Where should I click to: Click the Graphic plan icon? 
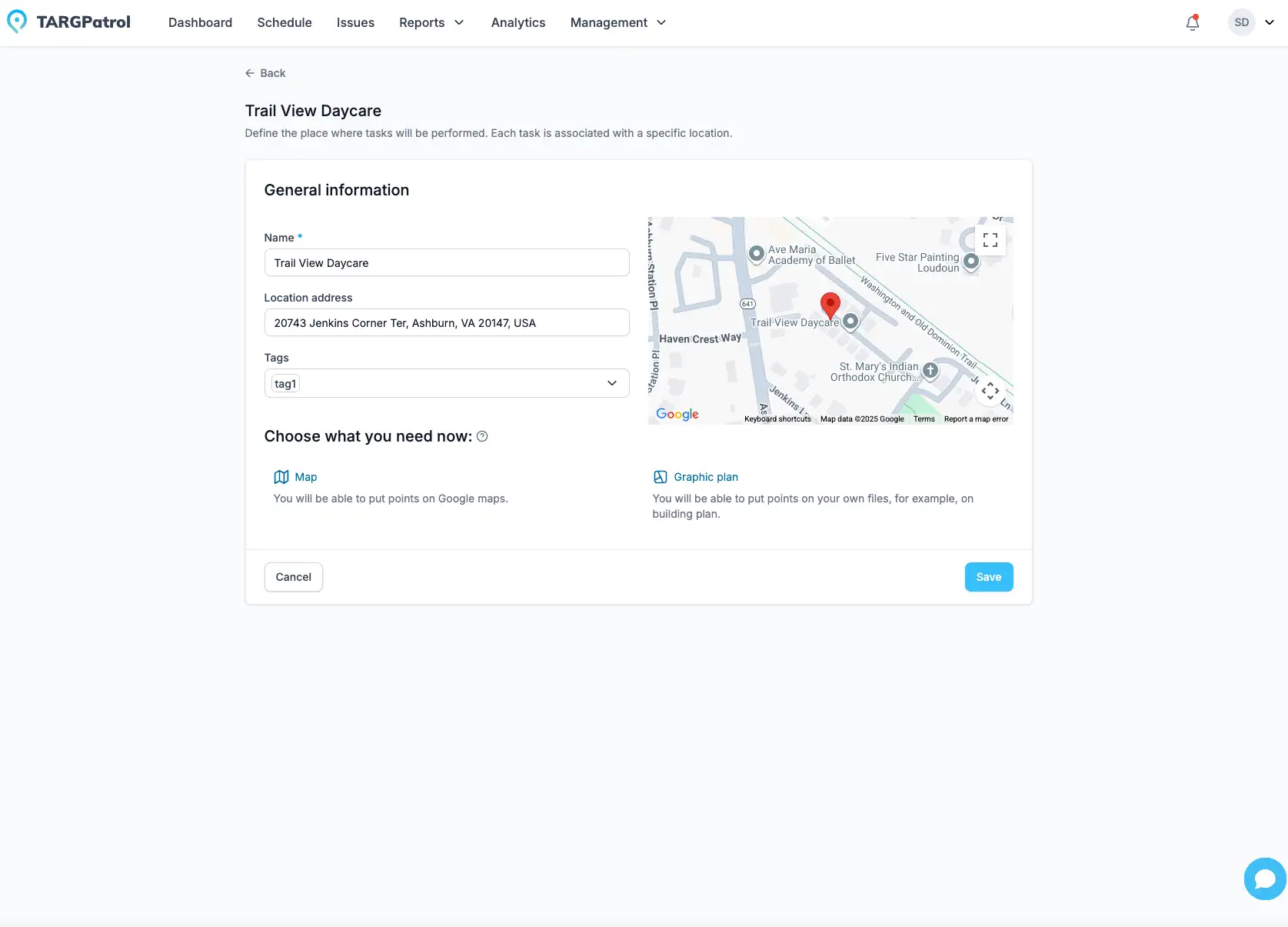tap(660, 477)
